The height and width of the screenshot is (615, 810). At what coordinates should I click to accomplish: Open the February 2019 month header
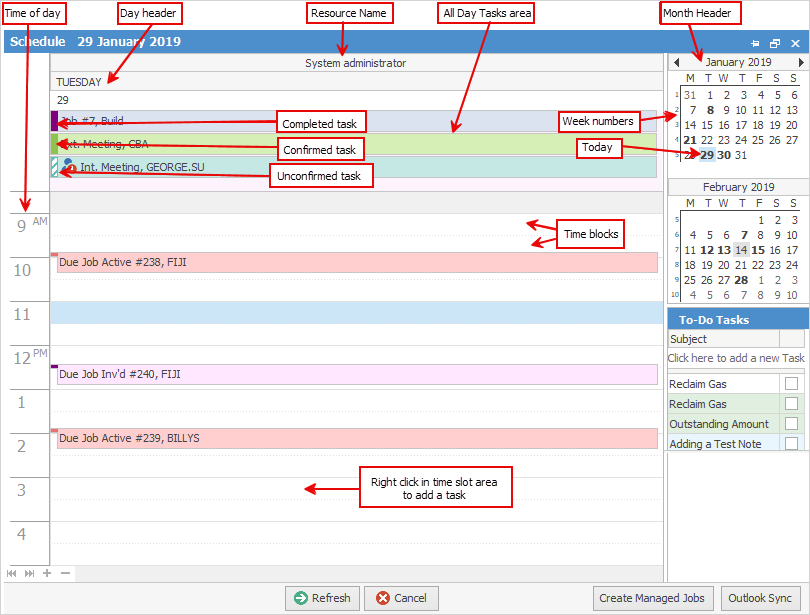(x=738, y=187)
